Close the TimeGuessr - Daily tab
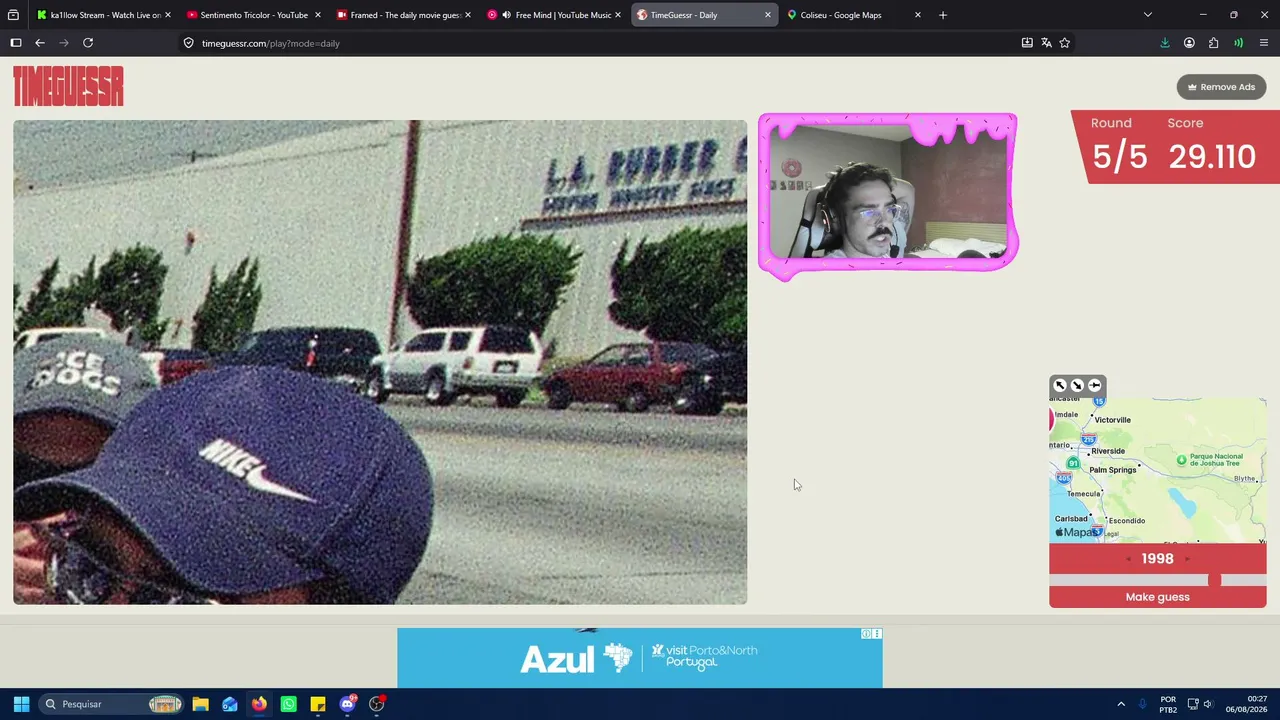This screenshot has width=1280, height=720. tap(768, 15)
